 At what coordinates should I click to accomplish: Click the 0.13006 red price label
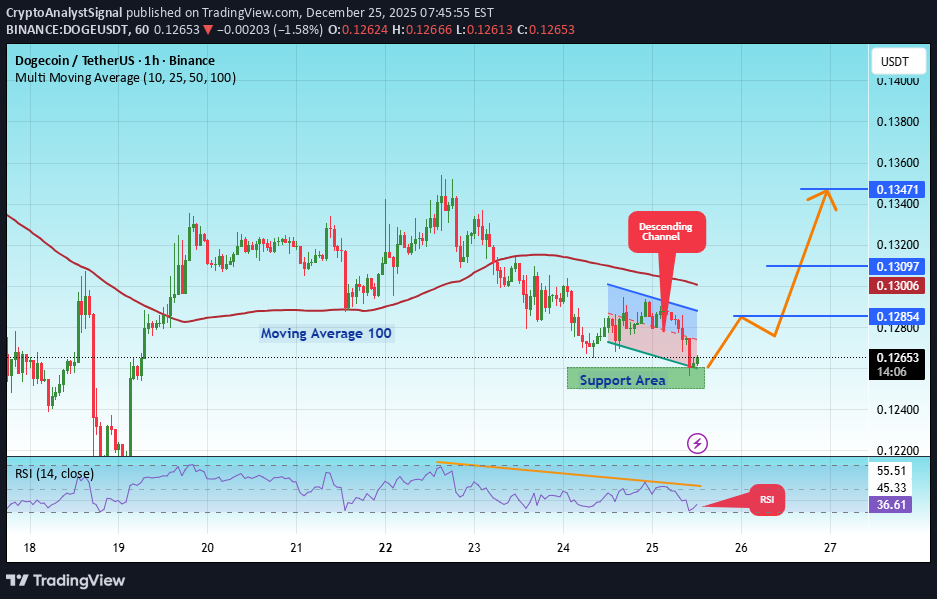897,286
